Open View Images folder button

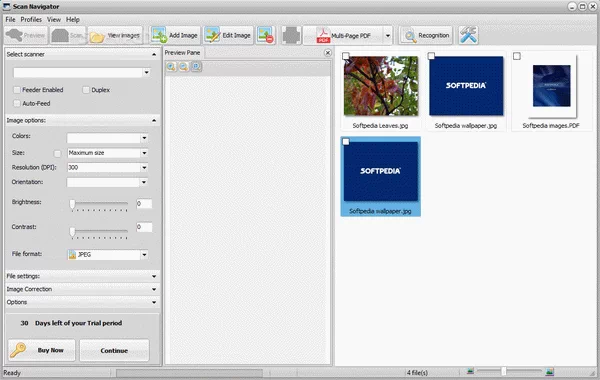click(x=115, y=36)
